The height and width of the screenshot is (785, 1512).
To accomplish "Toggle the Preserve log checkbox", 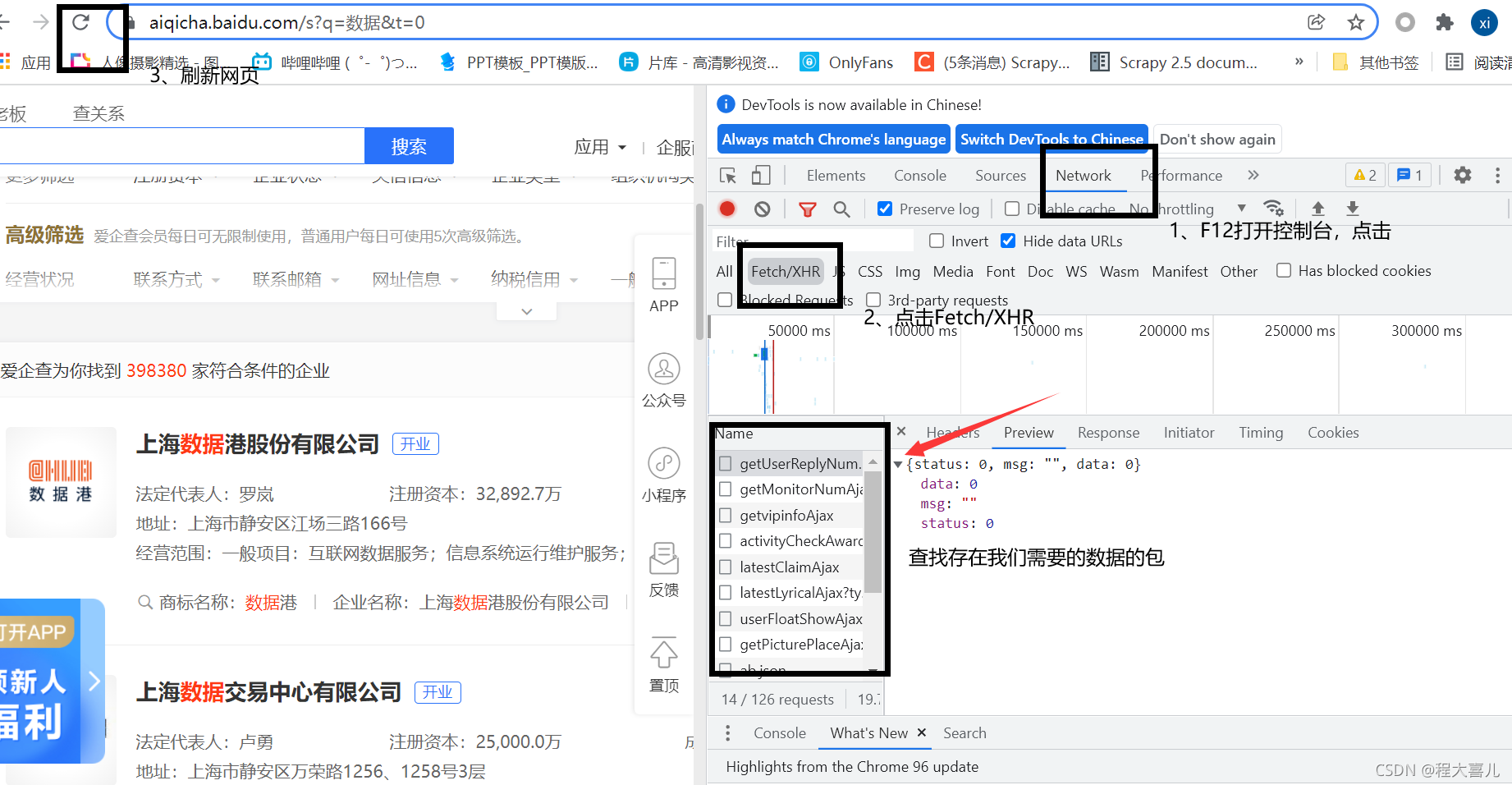I will pyautogui.click(x=885, y=209).
